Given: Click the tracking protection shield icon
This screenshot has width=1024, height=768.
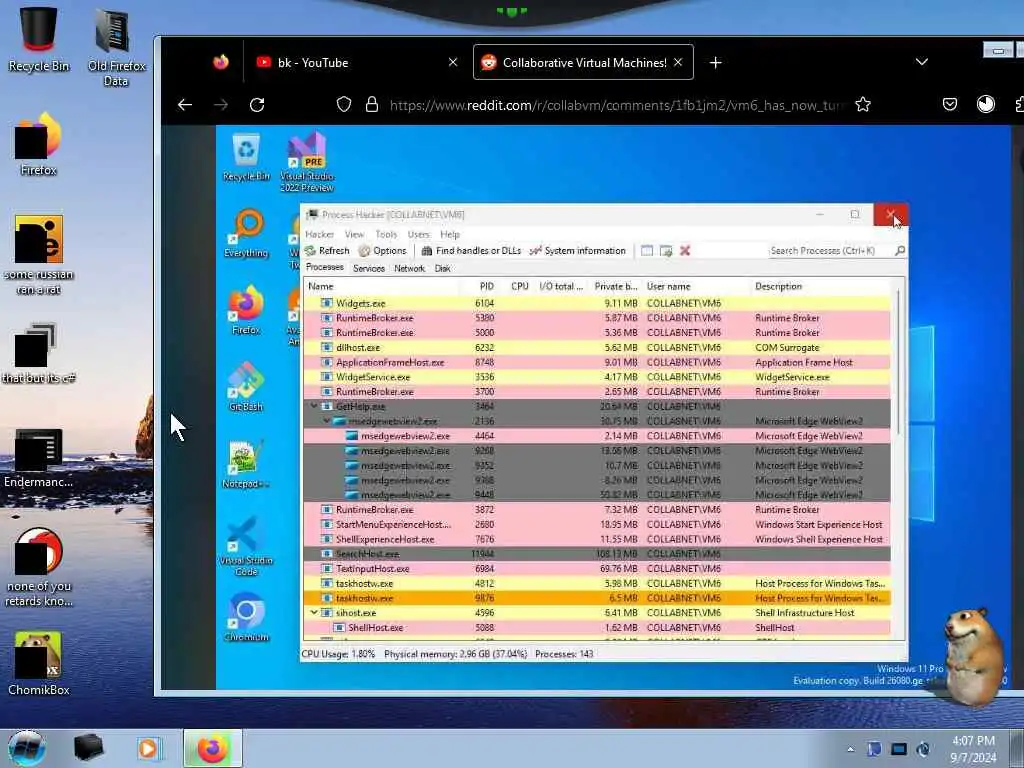Looking at the screenshot, I should [x=344, y=104].
